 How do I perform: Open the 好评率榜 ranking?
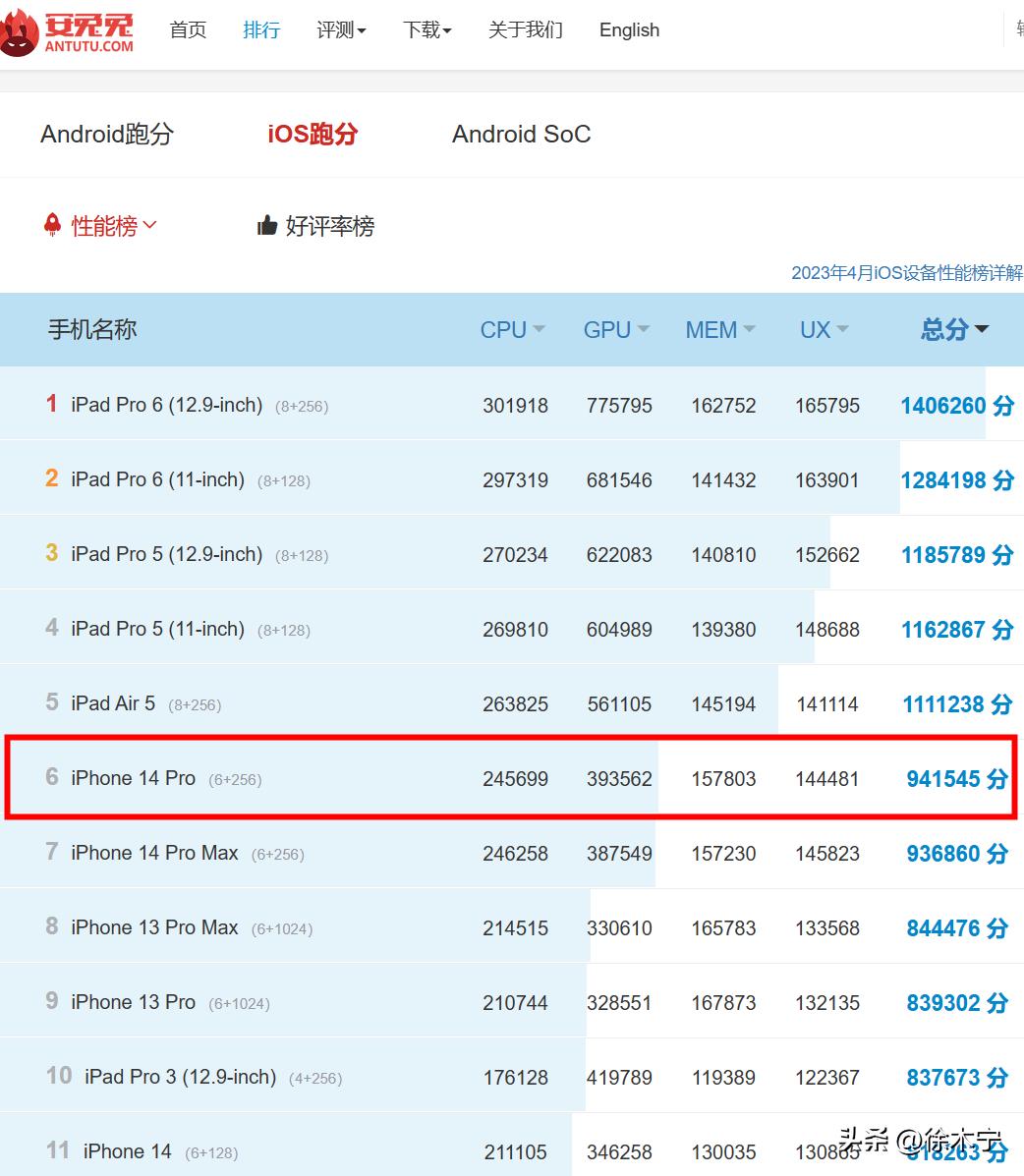click(329, 226)
